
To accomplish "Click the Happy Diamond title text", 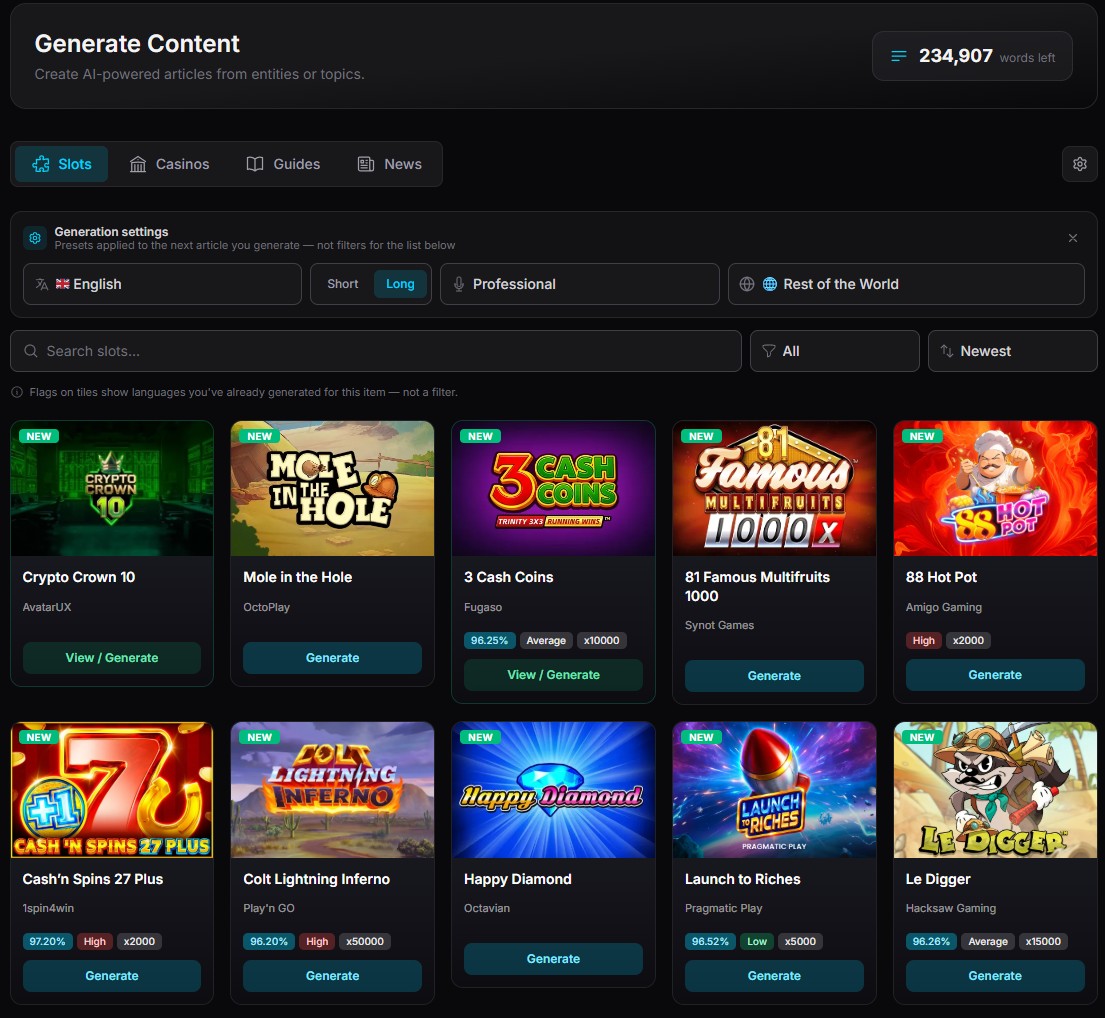I will pos(517,879).
